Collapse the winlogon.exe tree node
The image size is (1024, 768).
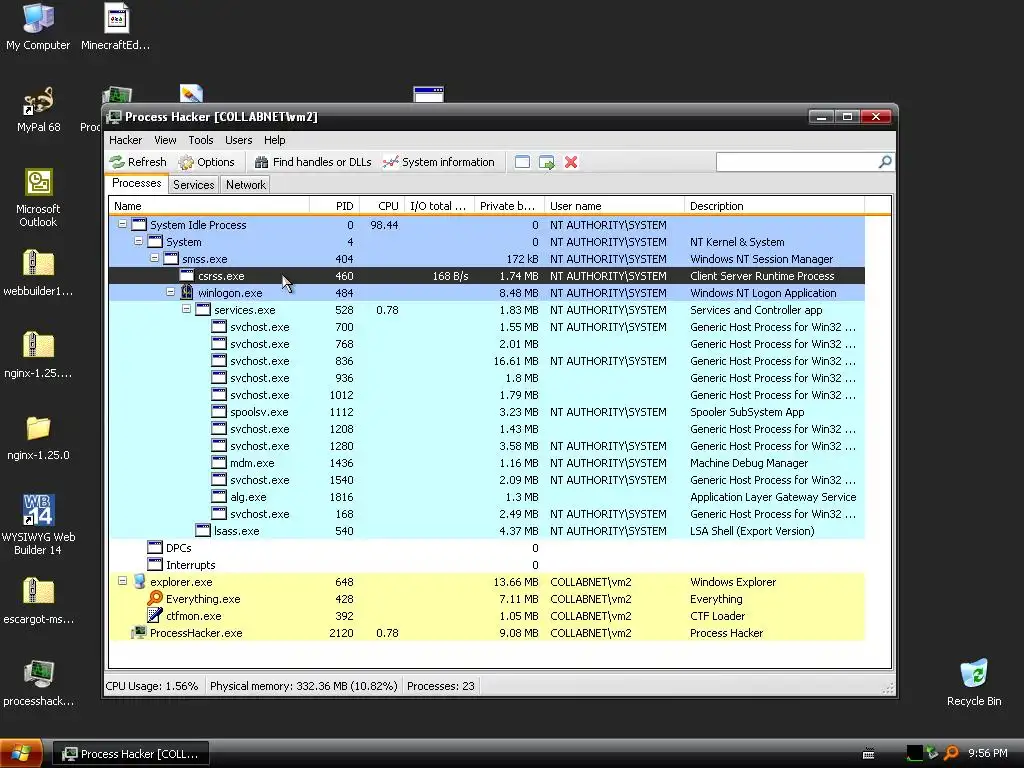(170, 292)
